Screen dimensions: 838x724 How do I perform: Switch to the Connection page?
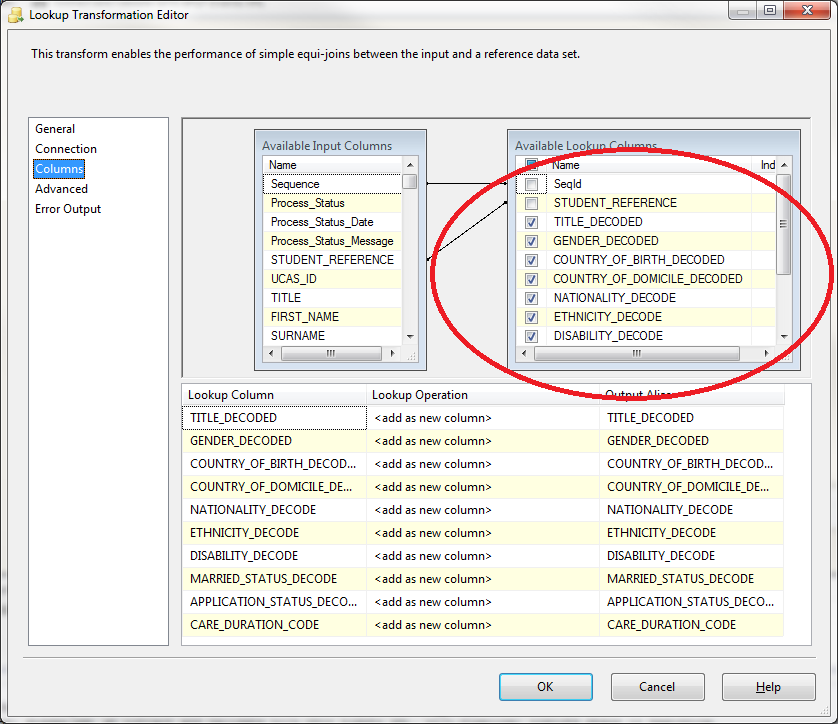click(x=66, y=149)
